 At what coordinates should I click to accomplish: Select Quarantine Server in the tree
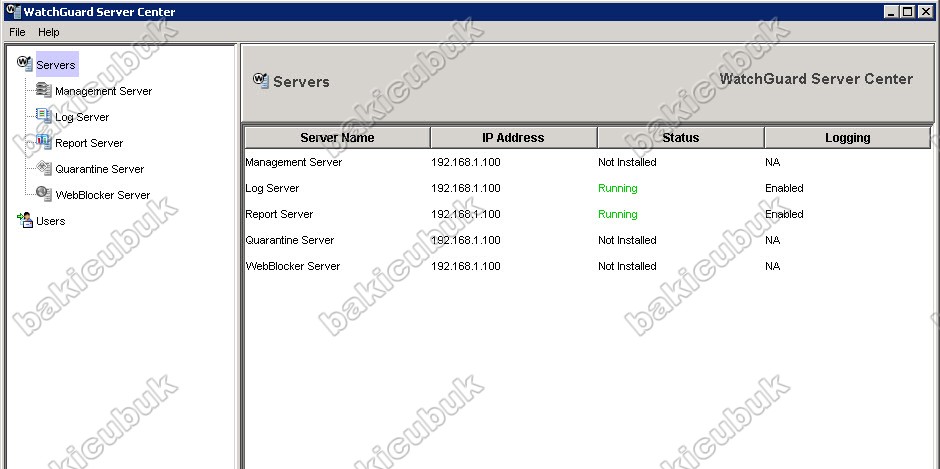click(x=100, y=169)
